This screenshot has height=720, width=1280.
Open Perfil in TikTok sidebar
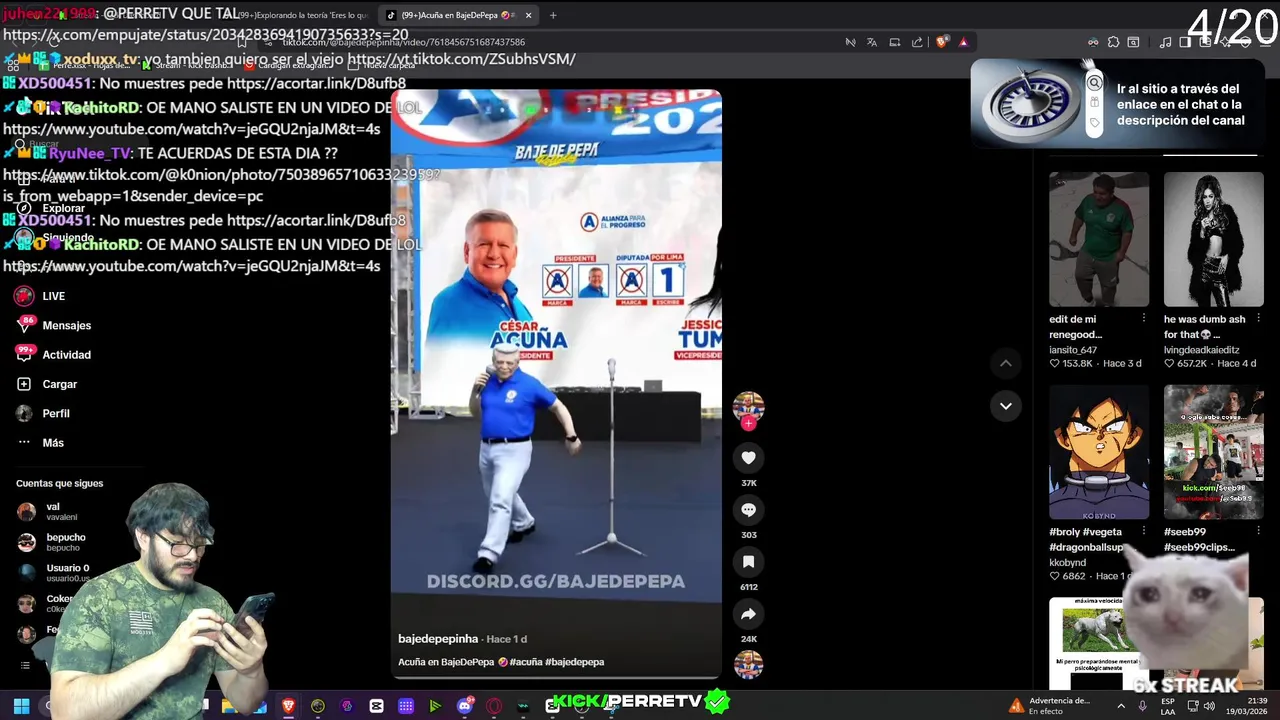(x=42, y=413)
